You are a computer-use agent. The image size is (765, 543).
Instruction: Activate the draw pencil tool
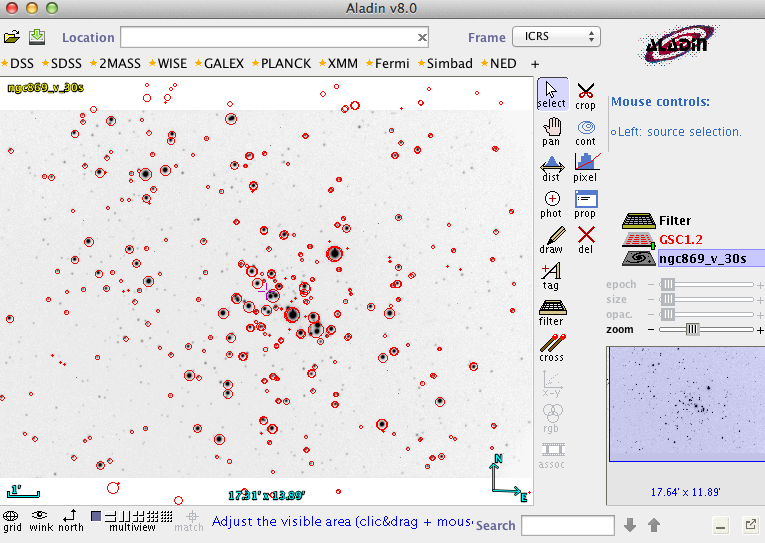(x=552, y=240)
